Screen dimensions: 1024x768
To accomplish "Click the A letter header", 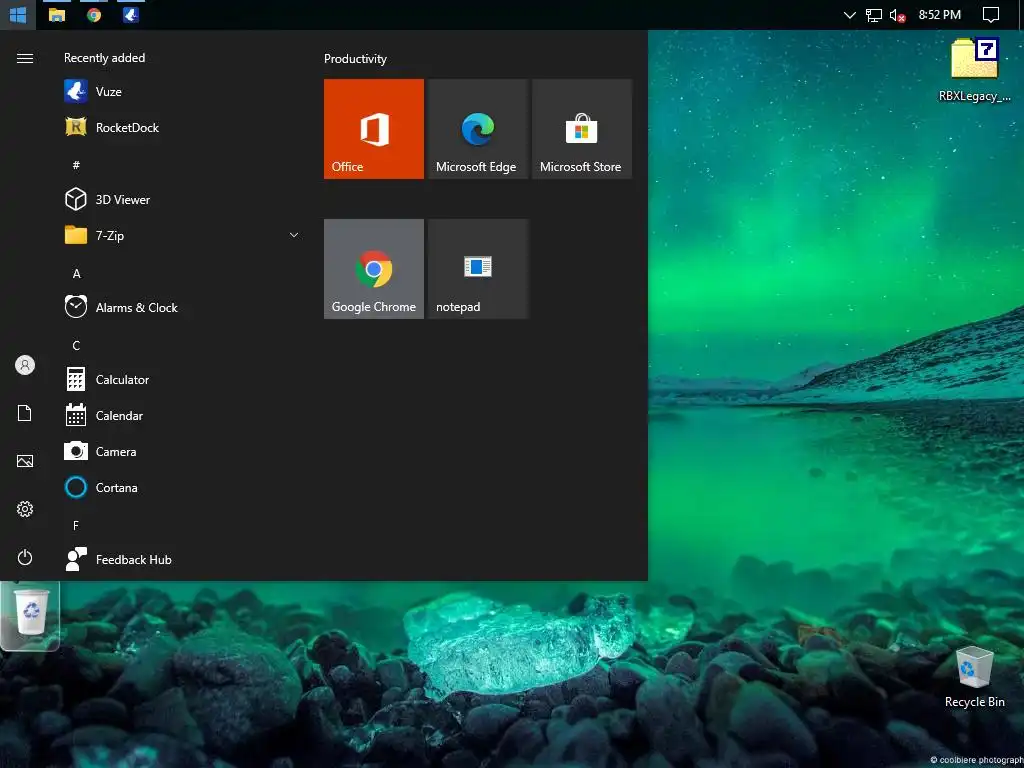I will click(76, 274).
